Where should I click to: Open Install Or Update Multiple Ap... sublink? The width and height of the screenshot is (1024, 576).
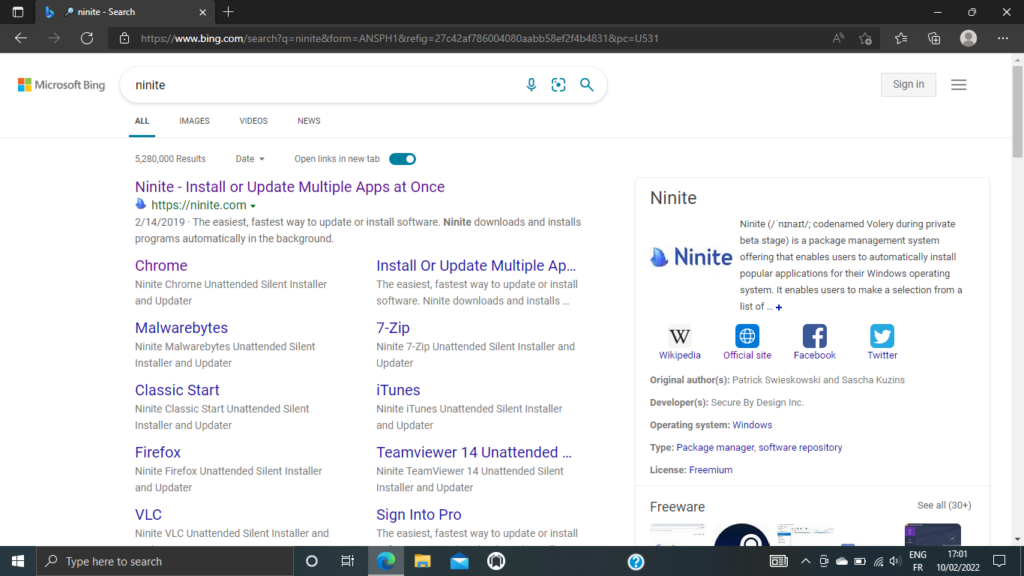point(476,266)
